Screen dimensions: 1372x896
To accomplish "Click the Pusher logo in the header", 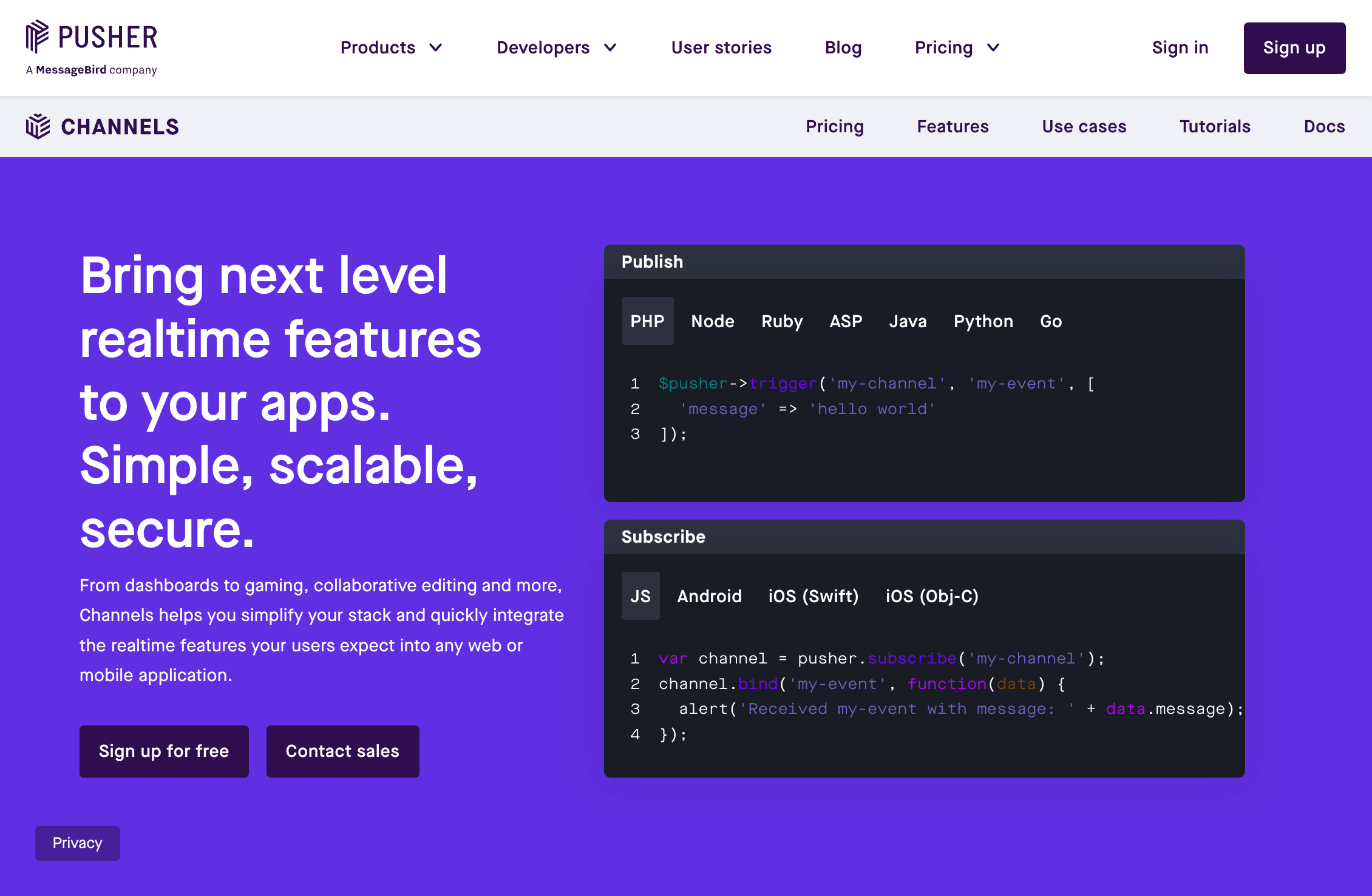I will pos(90,38).
